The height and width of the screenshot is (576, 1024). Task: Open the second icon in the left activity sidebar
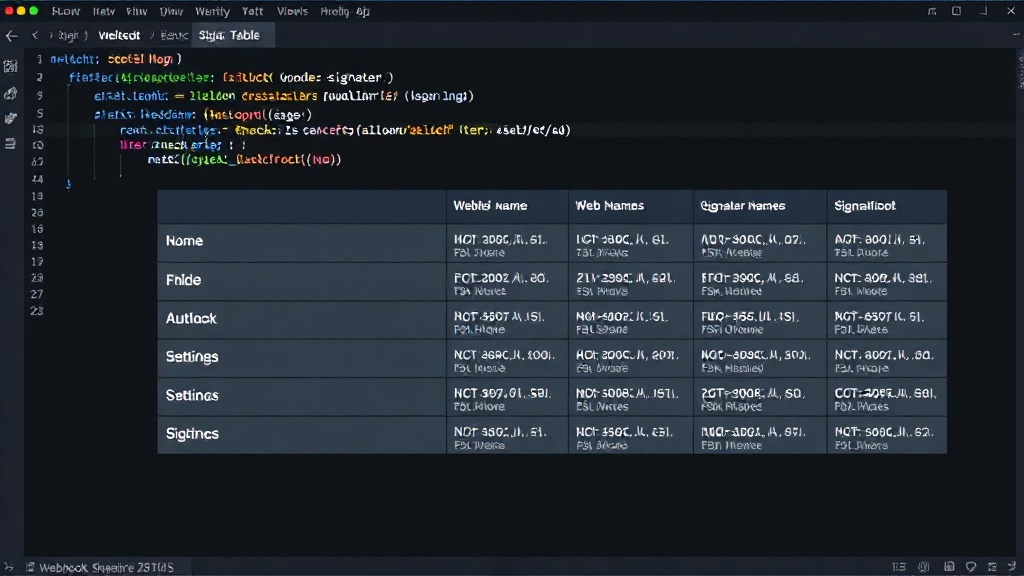click(10, 94)
